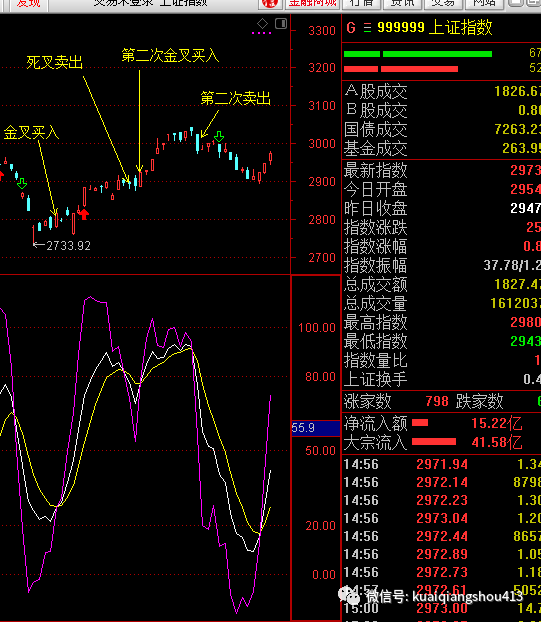Click the red ratio bar under the green bar
The width and height of the screenshot is (541, 622).
[x=401, y=69]
